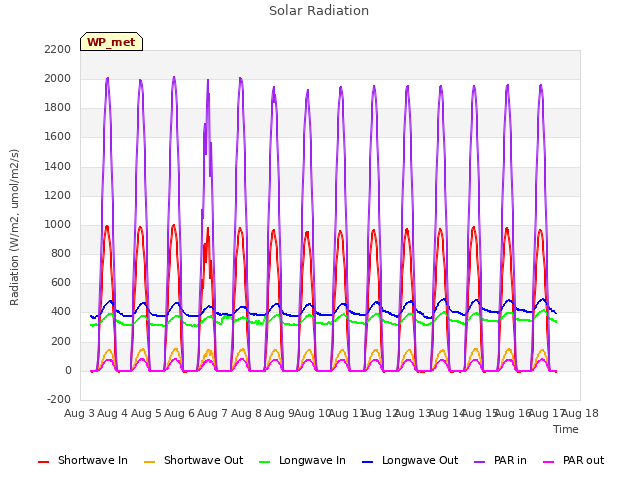Click the 1200 y-axis tick label
This screenshot has height=480, width=640.
(x=58, y=195)
